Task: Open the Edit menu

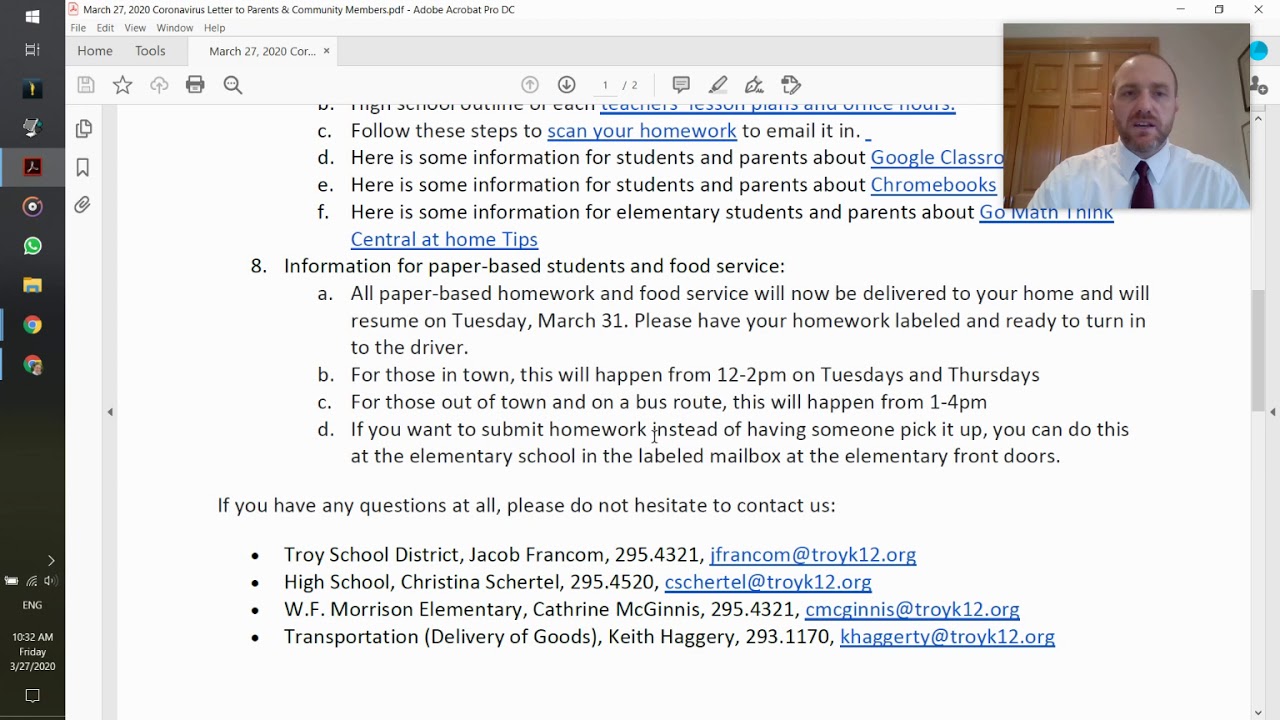Action: 105,28
